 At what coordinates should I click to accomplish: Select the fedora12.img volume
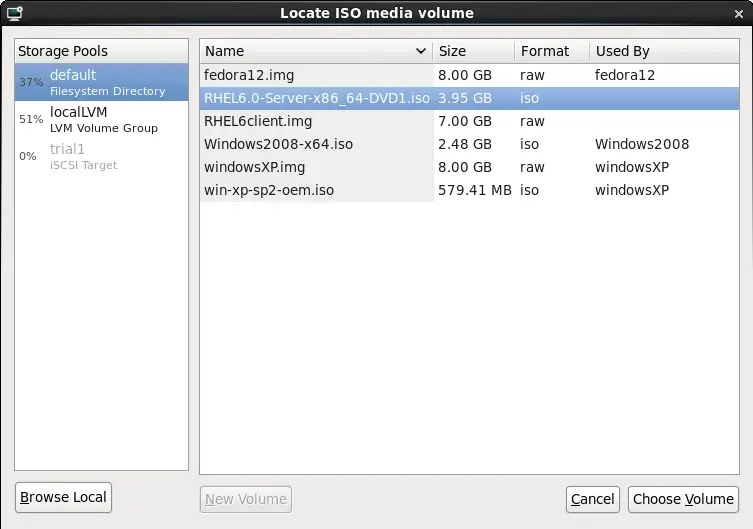tap(250, 75)
